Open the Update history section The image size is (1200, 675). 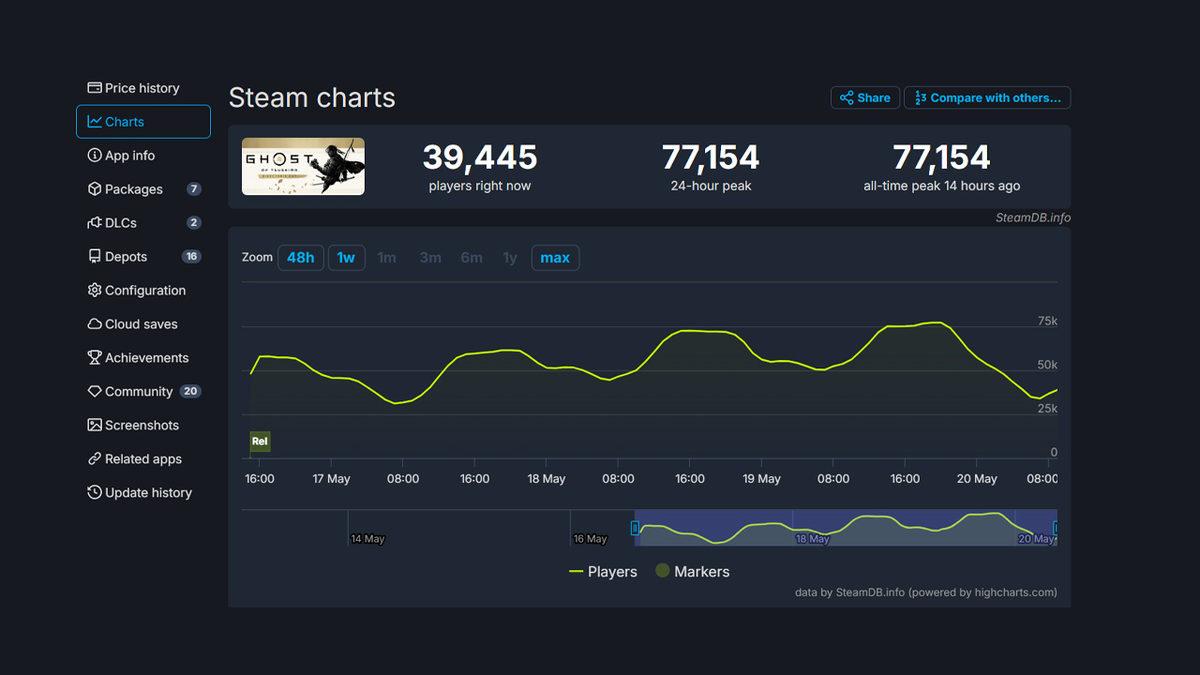[148, 492]
